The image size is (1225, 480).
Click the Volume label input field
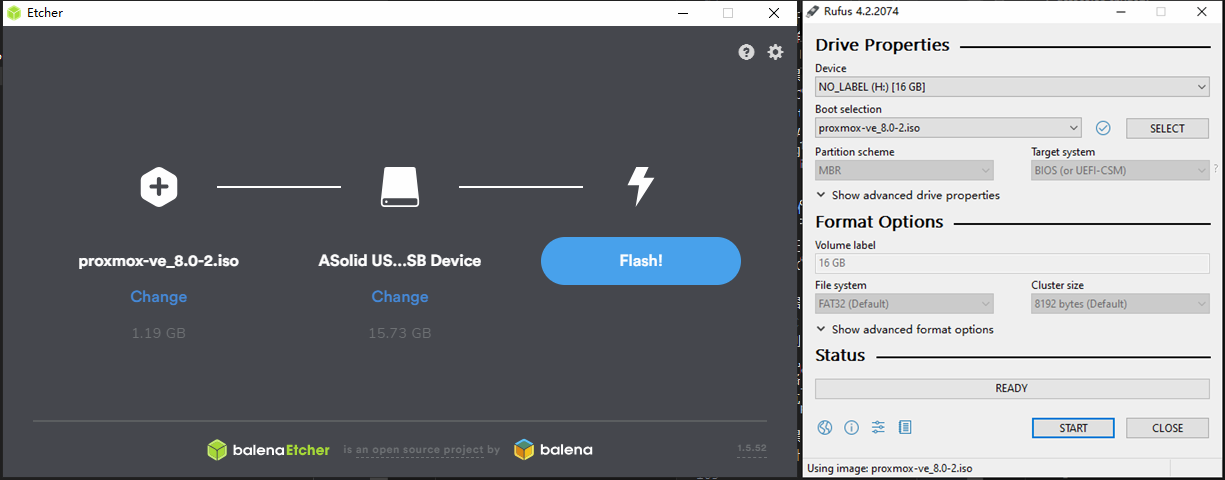[1012, 263]
